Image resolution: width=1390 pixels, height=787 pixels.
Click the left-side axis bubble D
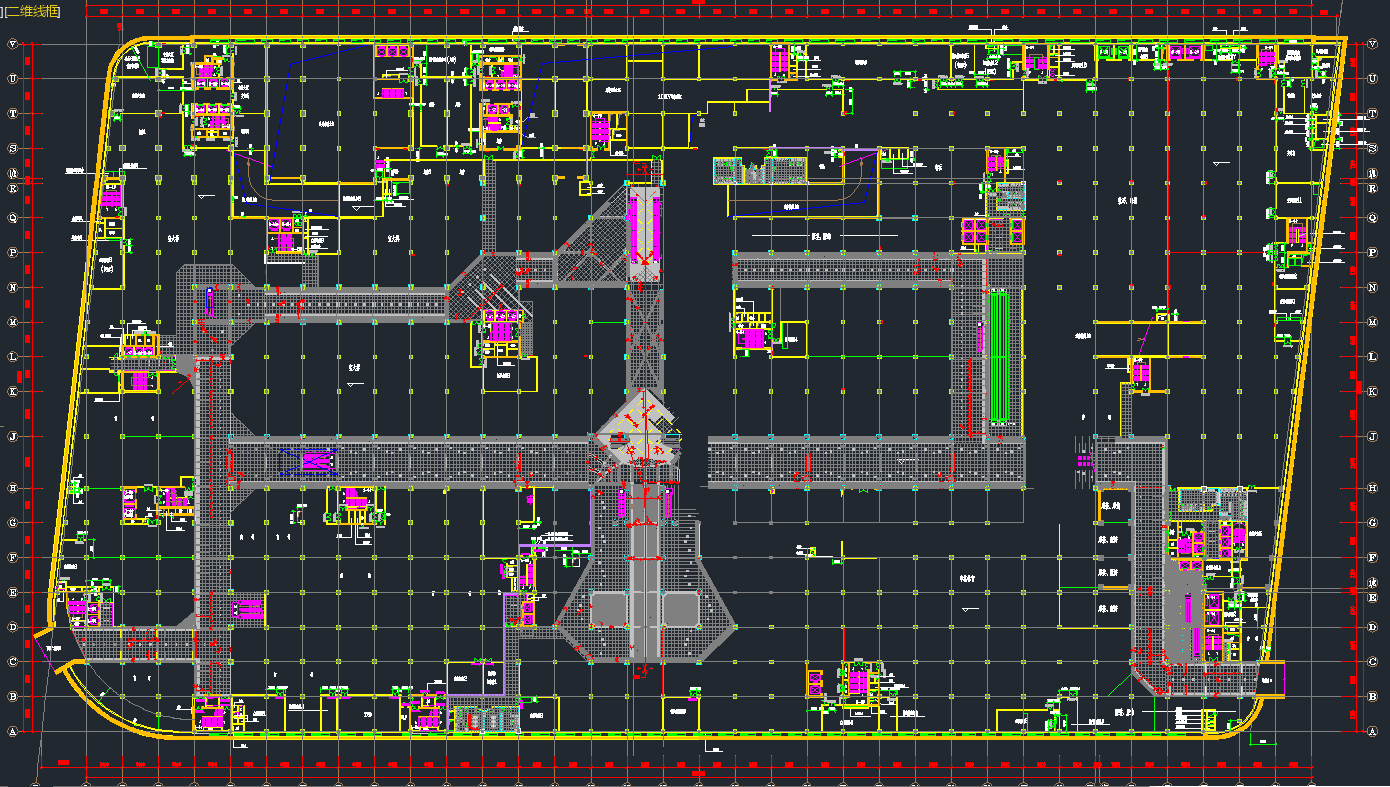coord(14,627)
